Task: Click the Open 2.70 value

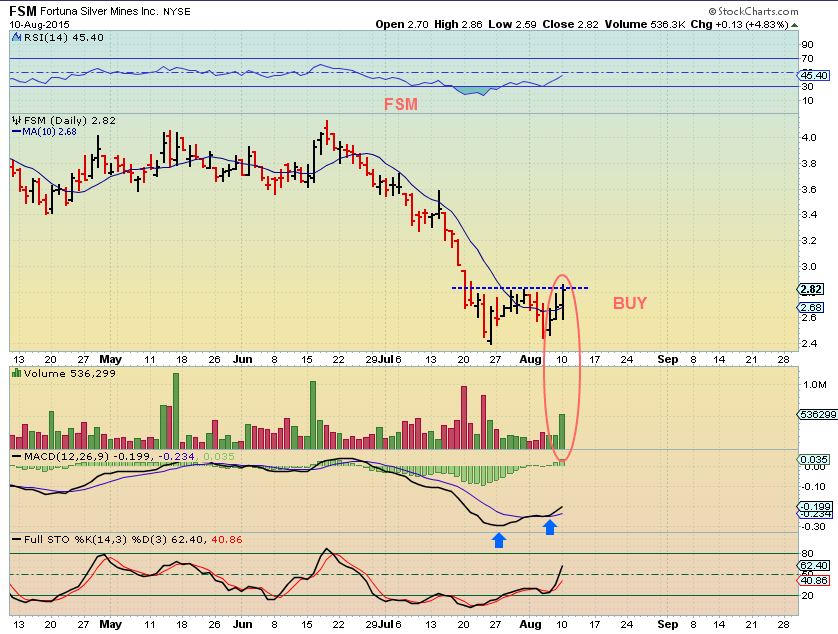Action: pyautogui.click(x=402, y=24)
